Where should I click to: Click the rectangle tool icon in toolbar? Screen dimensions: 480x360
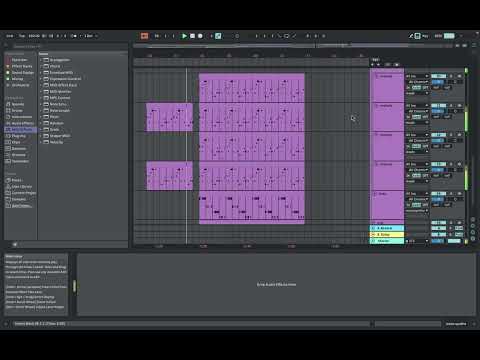[286, 36]
